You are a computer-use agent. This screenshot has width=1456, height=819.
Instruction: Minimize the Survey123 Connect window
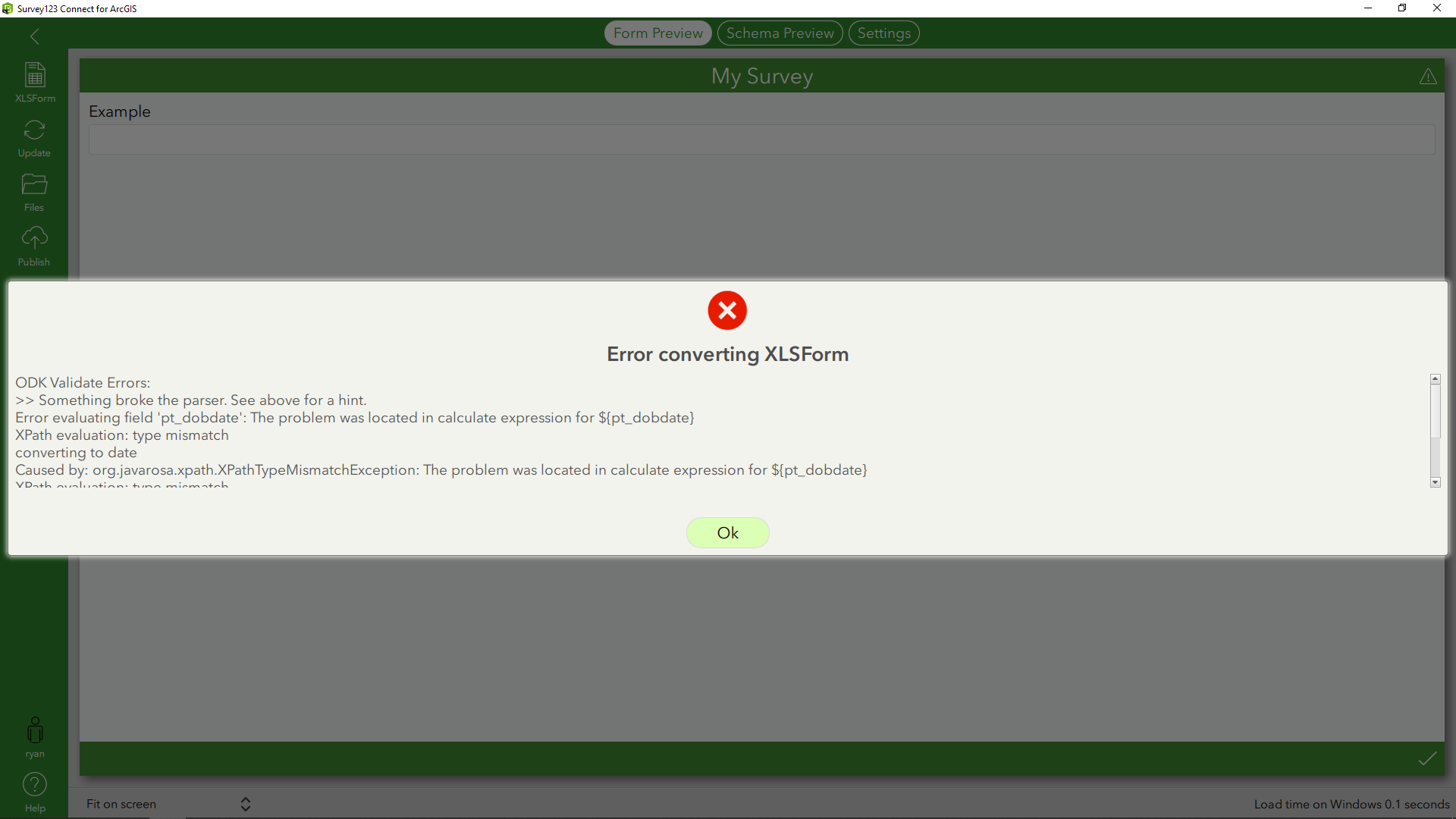pyautogui.click(x=1367, y=8)
